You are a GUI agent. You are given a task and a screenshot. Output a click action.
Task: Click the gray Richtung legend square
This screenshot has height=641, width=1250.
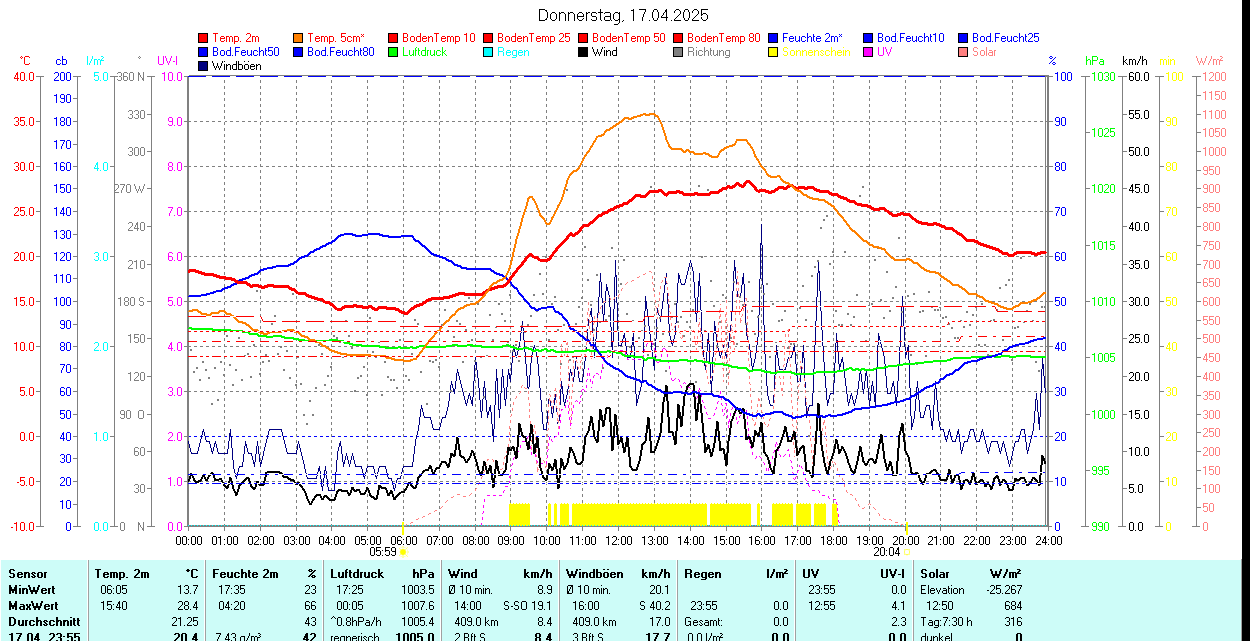(x=679, y=52)
